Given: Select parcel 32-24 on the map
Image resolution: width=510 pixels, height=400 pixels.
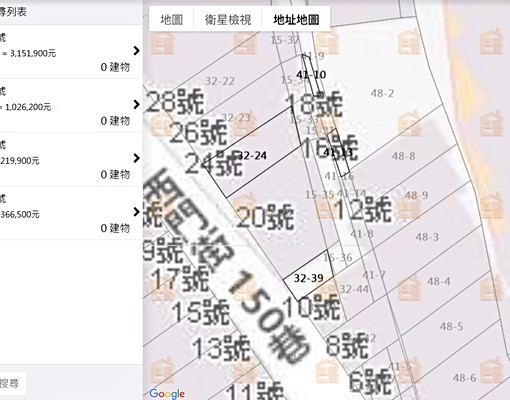Looking at the screenshot, I should click(252, 155).
